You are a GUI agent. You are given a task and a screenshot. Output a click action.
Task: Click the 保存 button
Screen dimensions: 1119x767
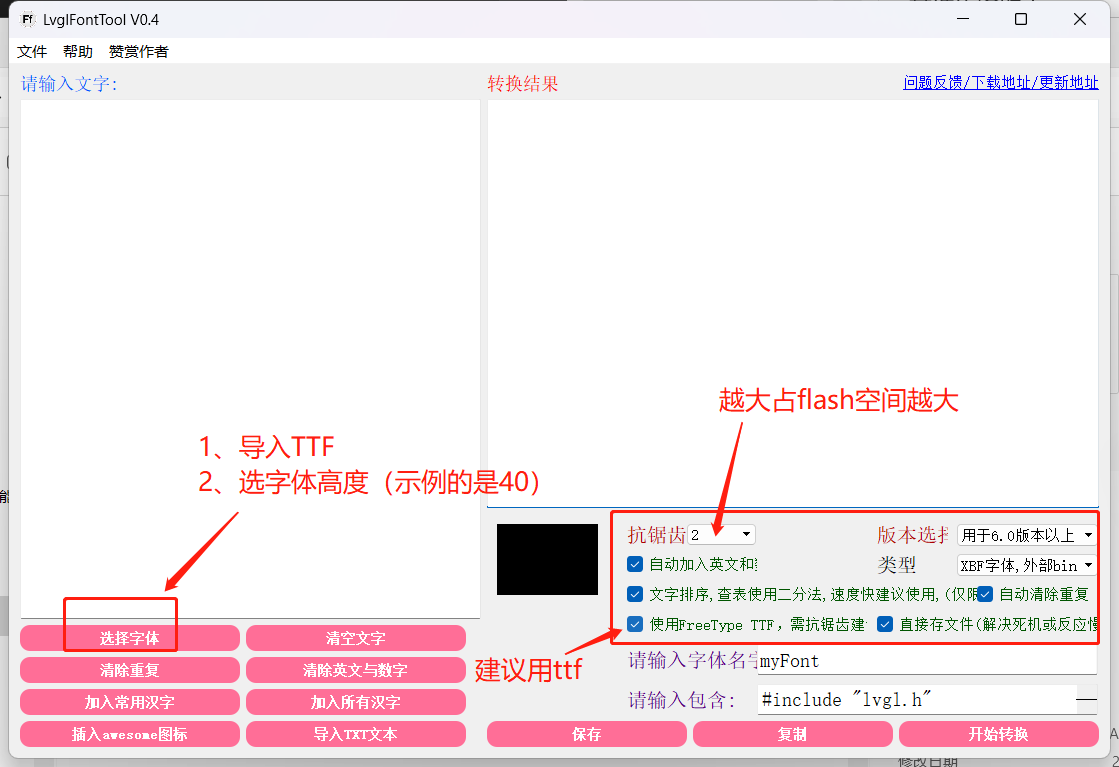click(x=587, y=734)
